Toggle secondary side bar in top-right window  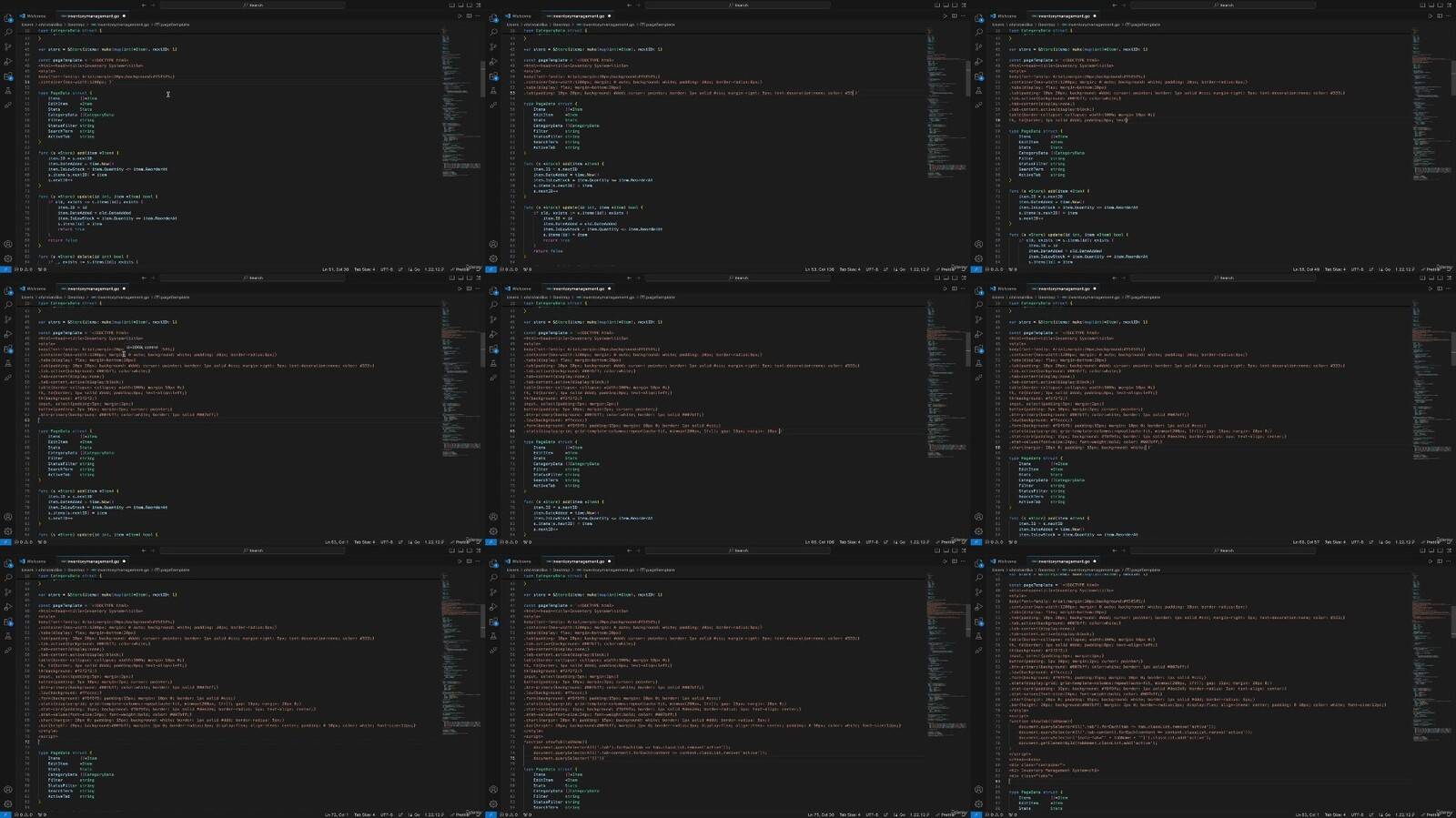[1440, 5]
